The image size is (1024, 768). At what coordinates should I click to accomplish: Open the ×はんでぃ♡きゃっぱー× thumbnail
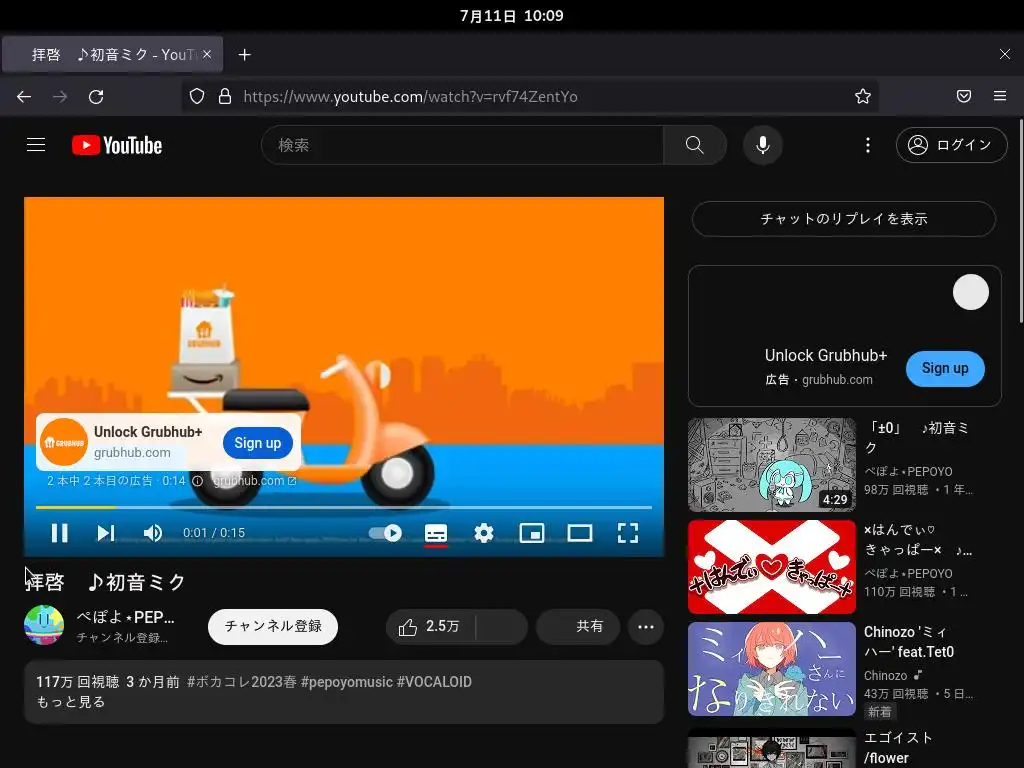tap(772, 567)
